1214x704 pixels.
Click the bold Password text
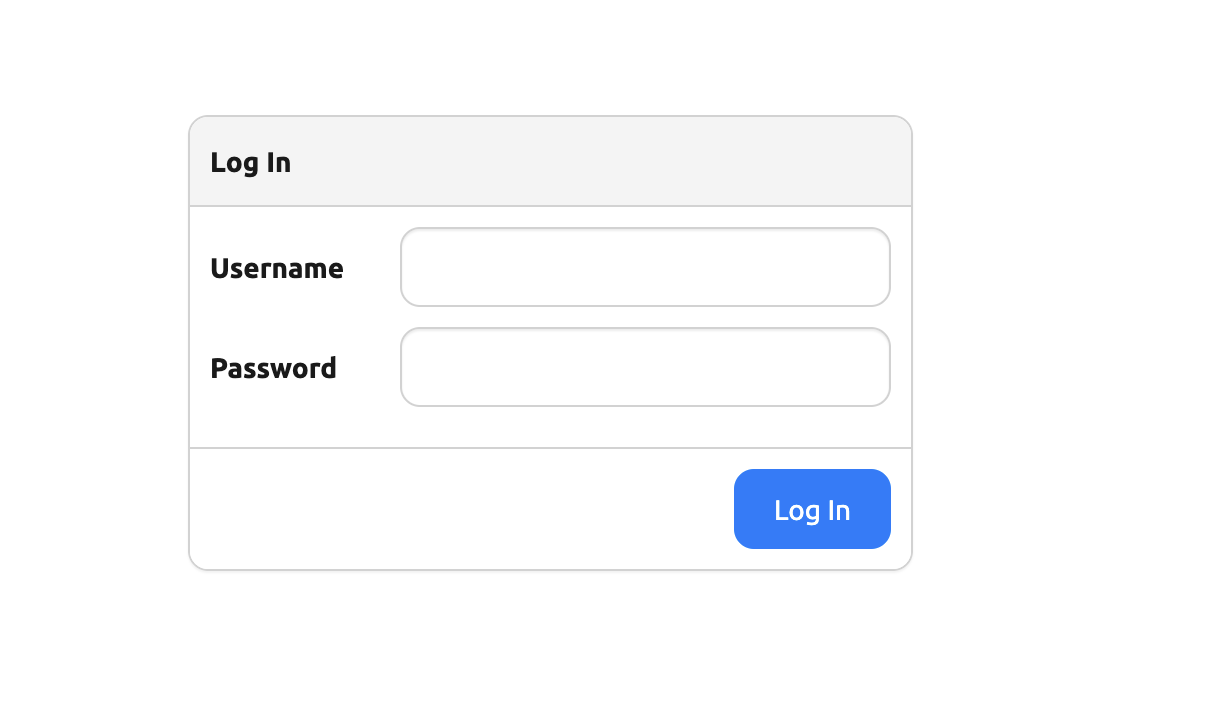click(x=273, y=368)
